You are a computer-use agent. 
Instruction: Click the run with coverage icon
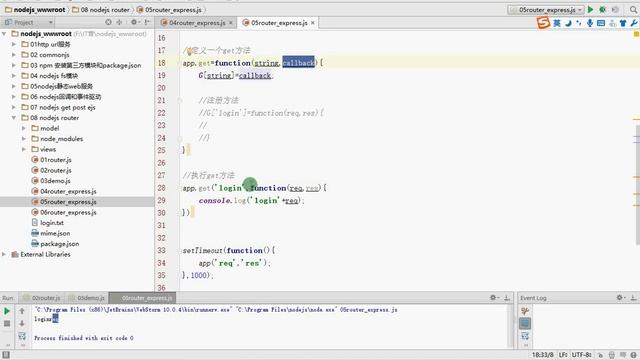tap(615, 9)
